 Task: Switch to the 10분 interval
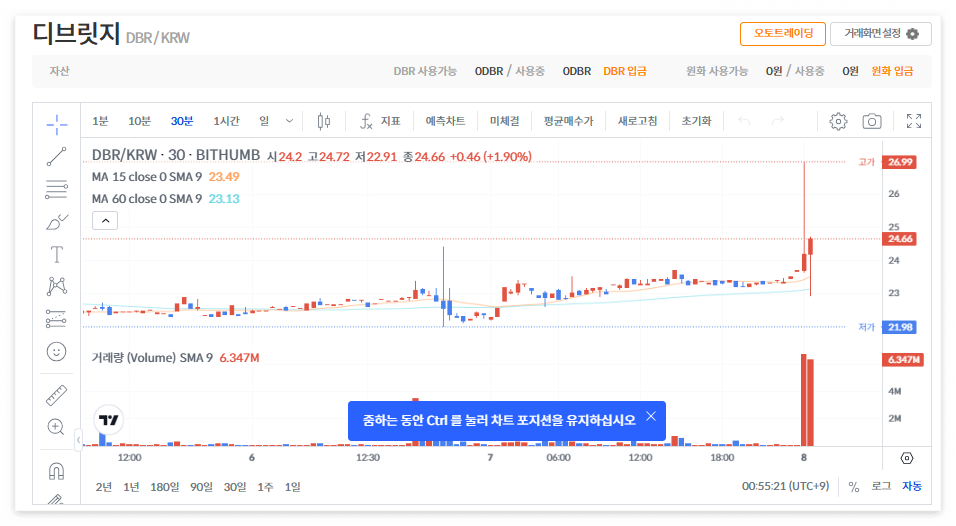tap(139, 121)
